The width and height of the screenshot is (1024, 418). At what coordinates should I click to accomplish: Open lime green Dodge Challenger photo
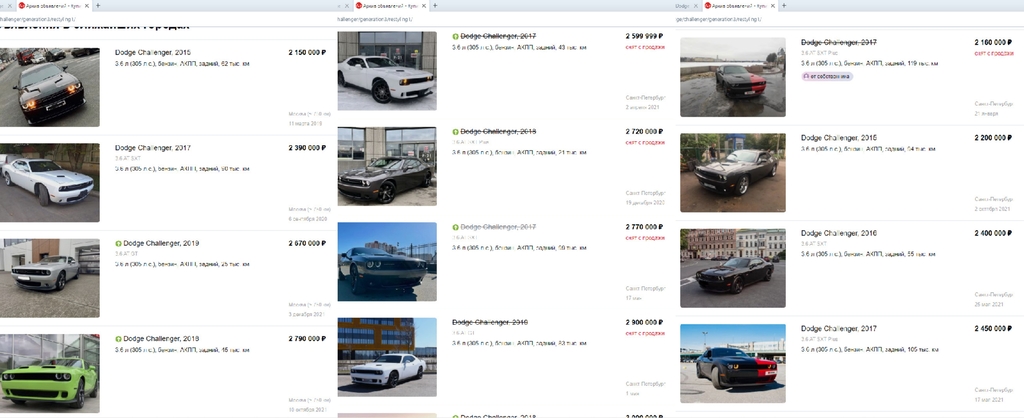click(50, 374)
